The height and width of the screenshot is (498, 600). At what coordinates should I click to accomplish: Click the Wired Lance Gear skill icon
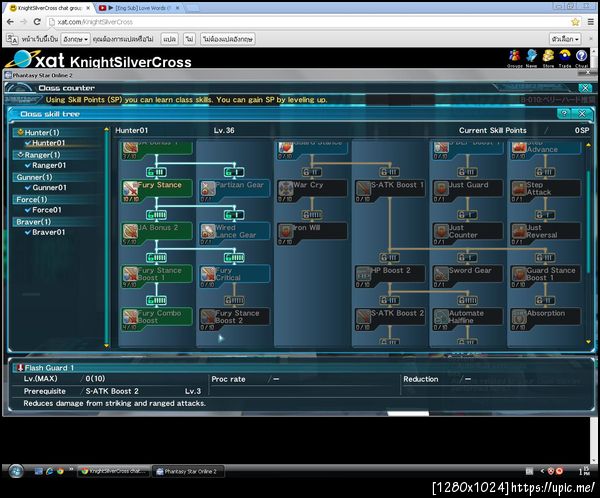[208, 231]
